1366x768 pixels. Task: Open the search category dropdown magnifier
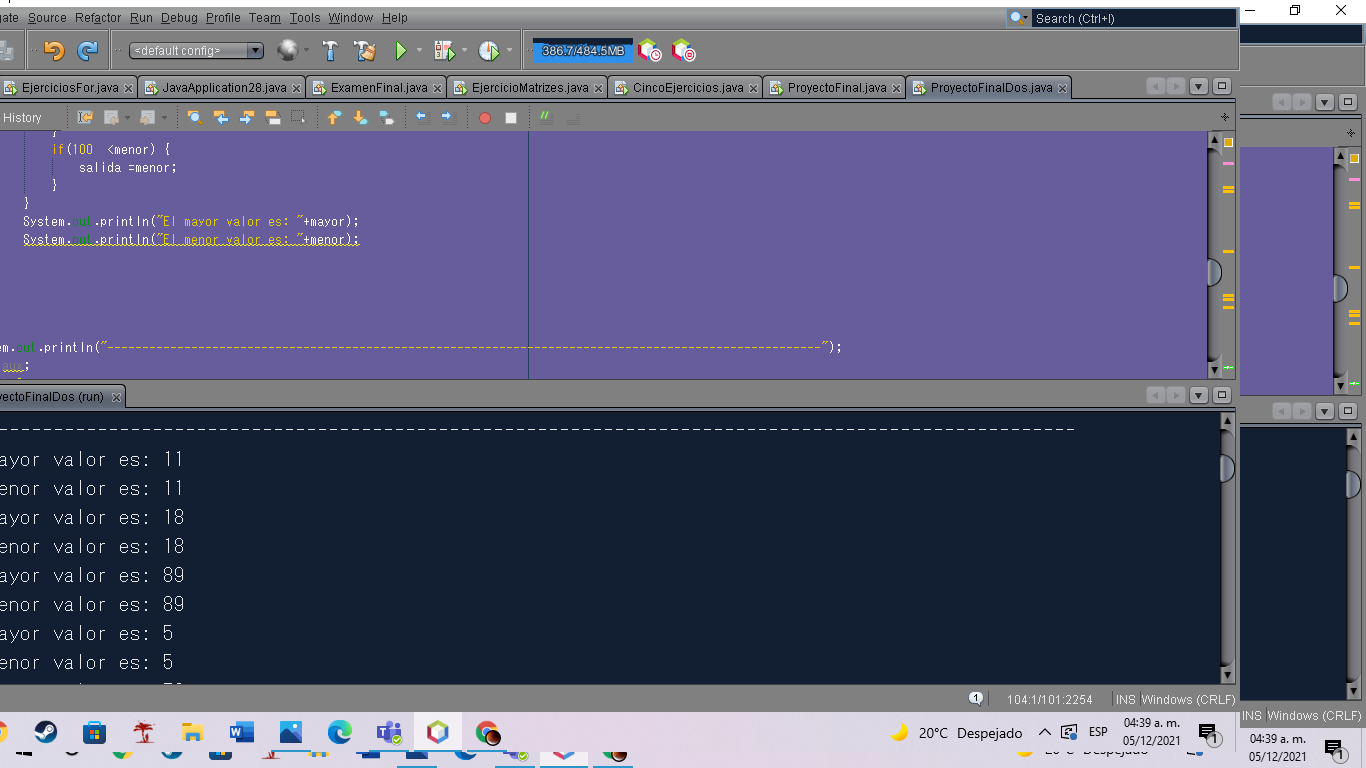coord(1019,18)
